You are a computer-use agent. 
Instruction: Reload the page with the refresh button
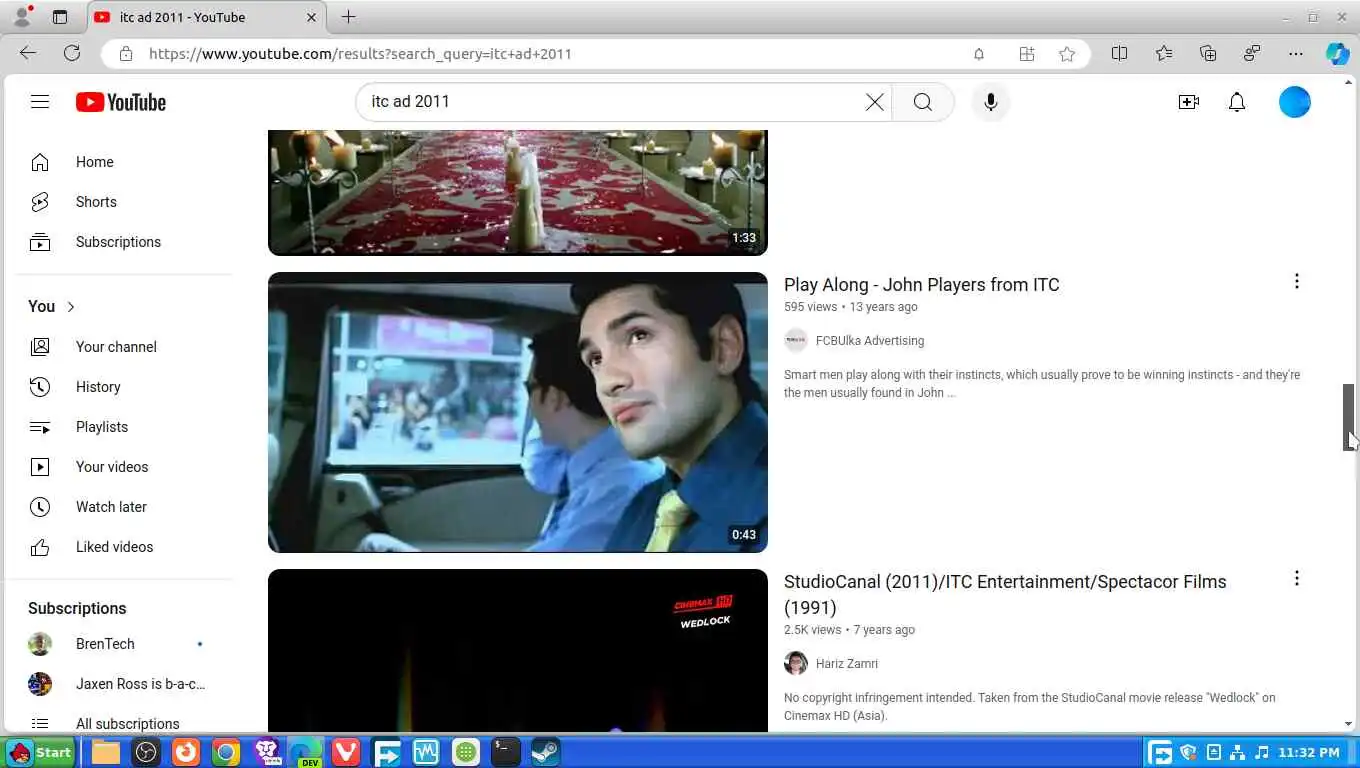click(x=72, y=54)
